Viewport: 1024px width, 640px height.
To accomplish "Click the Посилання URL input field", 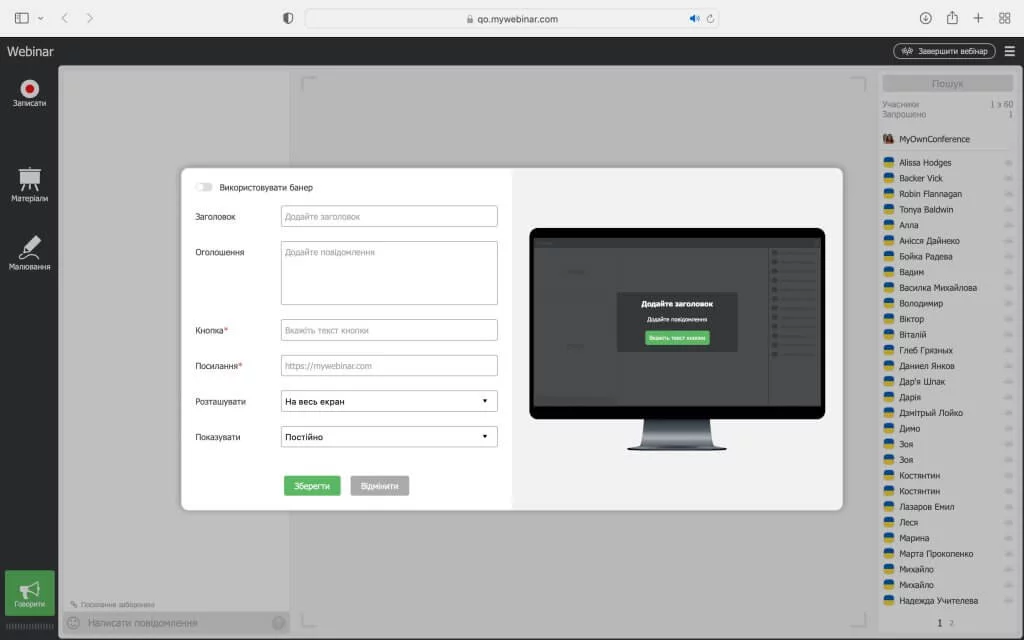I will click(x=389, y=366).
